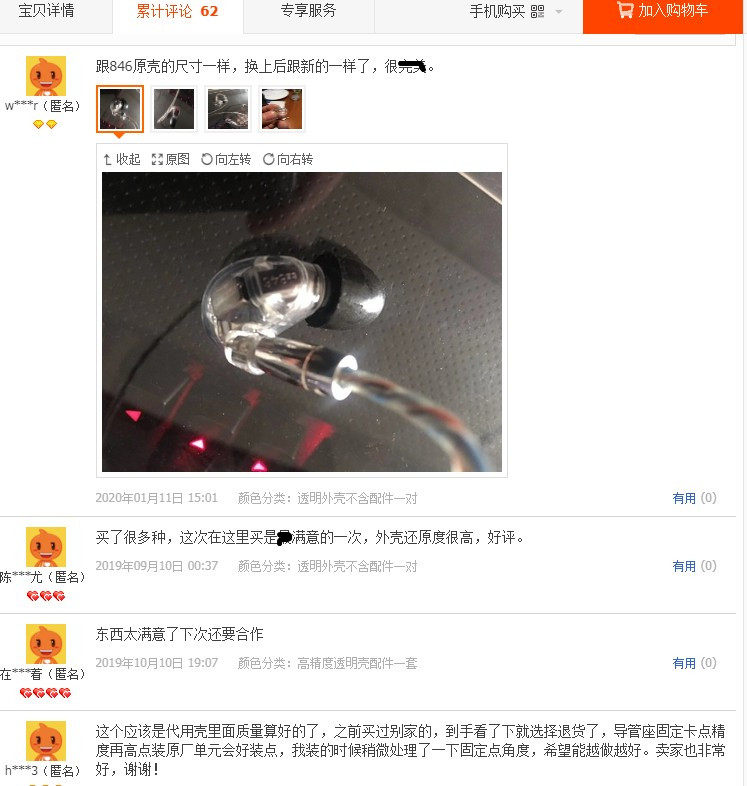
Task: Rotate photo left with 向左转
Action: [x=226, y=159]
